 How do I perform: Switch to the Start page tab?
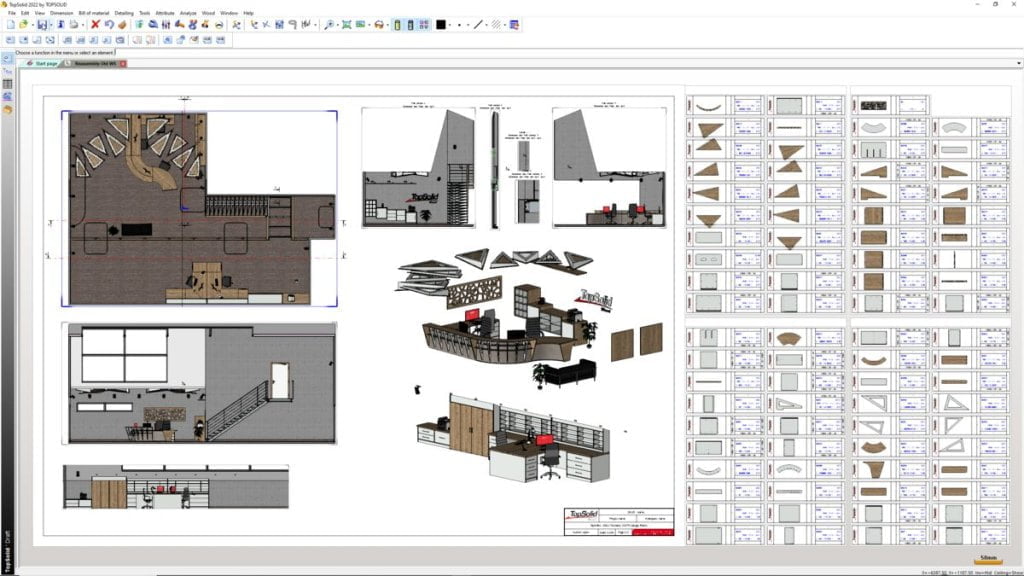[45, 62]
